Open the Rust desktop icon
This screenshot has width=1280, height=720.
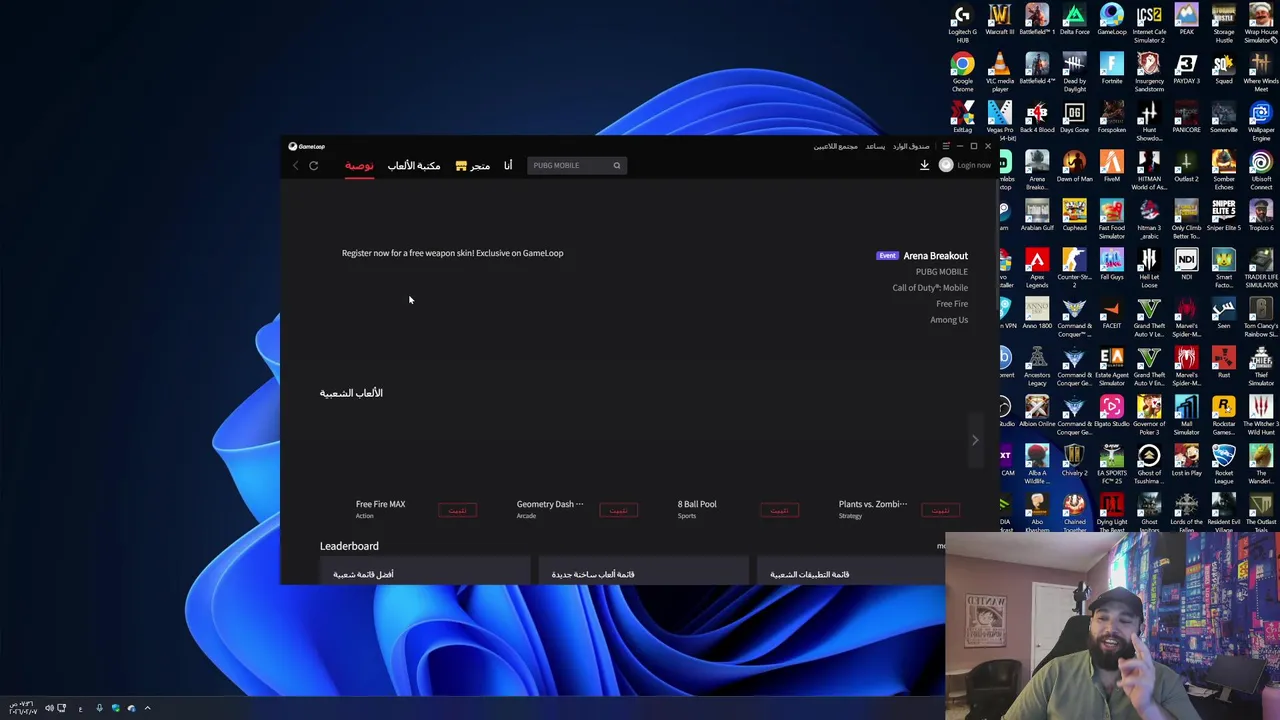1224,363
